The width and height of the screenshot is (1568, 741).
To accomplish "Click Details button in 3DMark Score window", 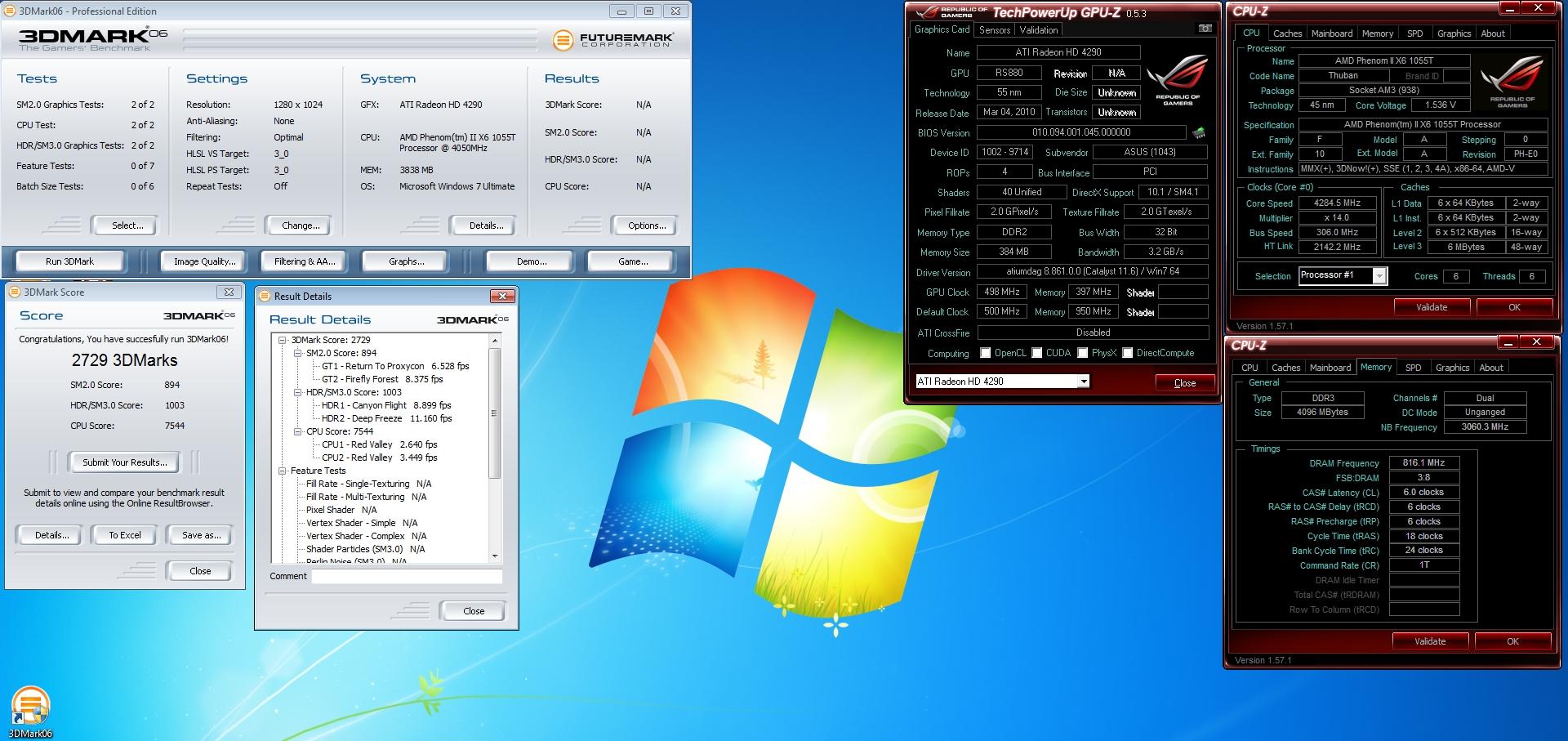I will (x=51, y=535).
